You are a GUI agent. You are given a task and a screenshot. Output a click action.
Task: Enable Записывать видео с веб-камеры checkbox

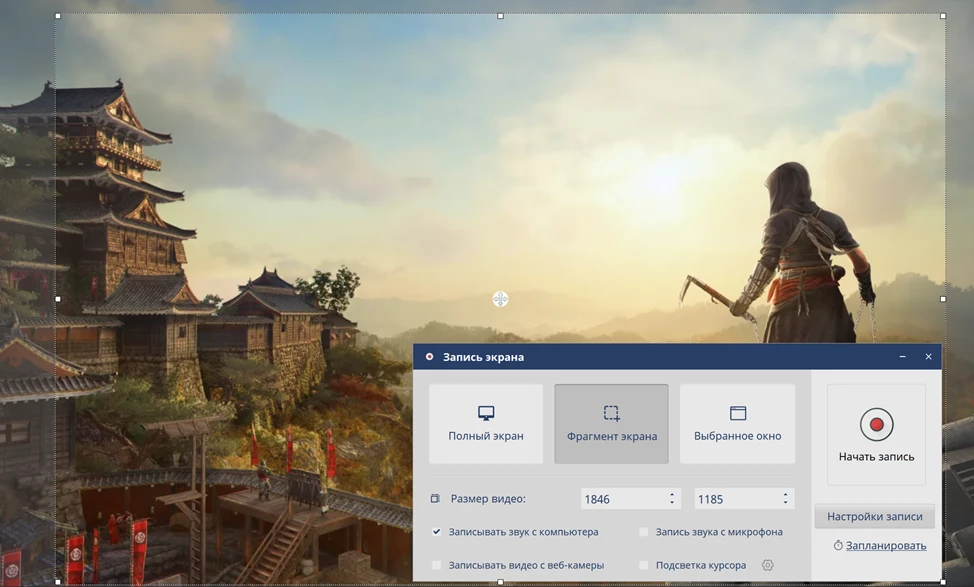pos(437,565)
